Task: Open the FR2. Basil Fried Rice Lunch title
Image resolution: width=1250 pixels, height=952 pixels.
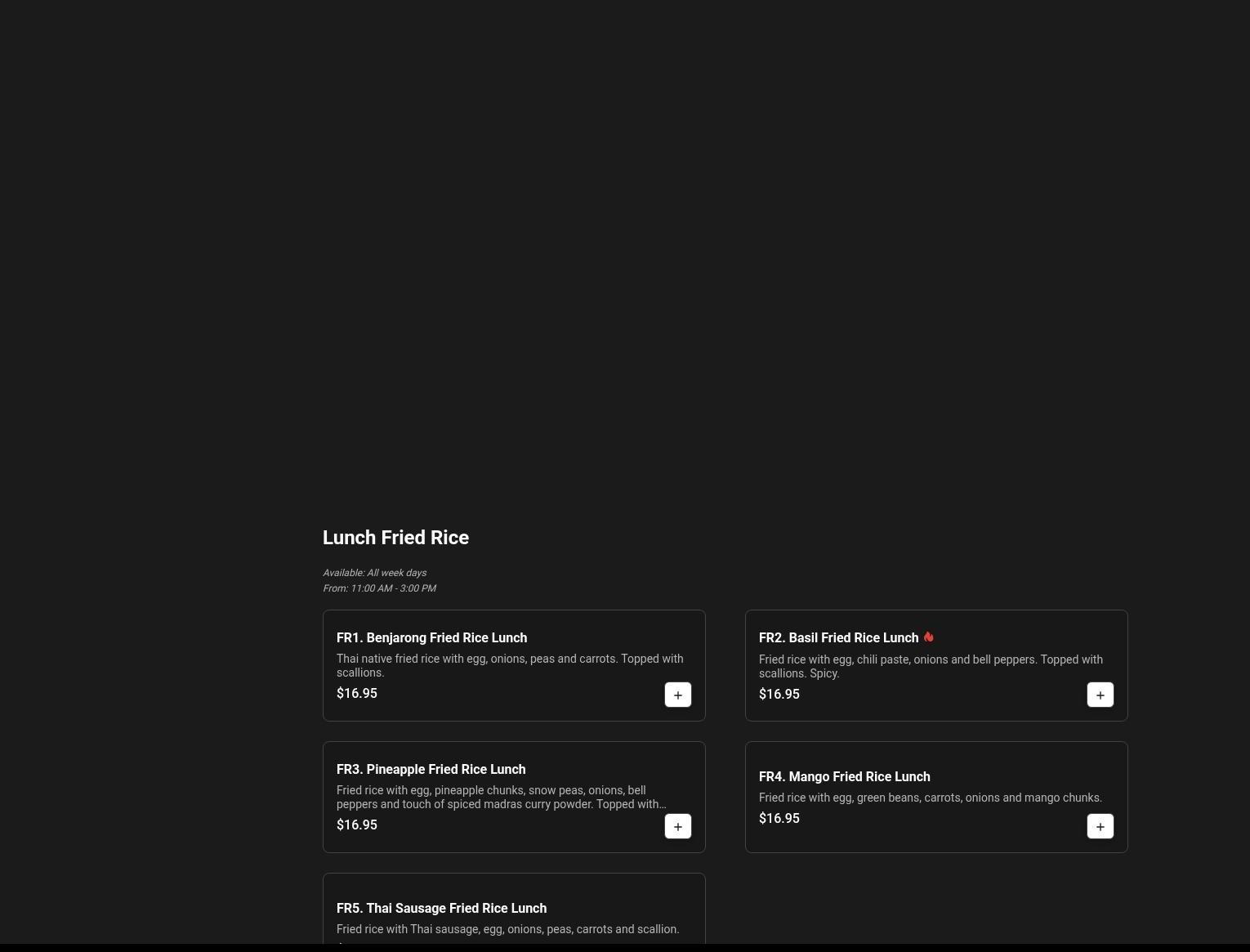Action: 838,637
